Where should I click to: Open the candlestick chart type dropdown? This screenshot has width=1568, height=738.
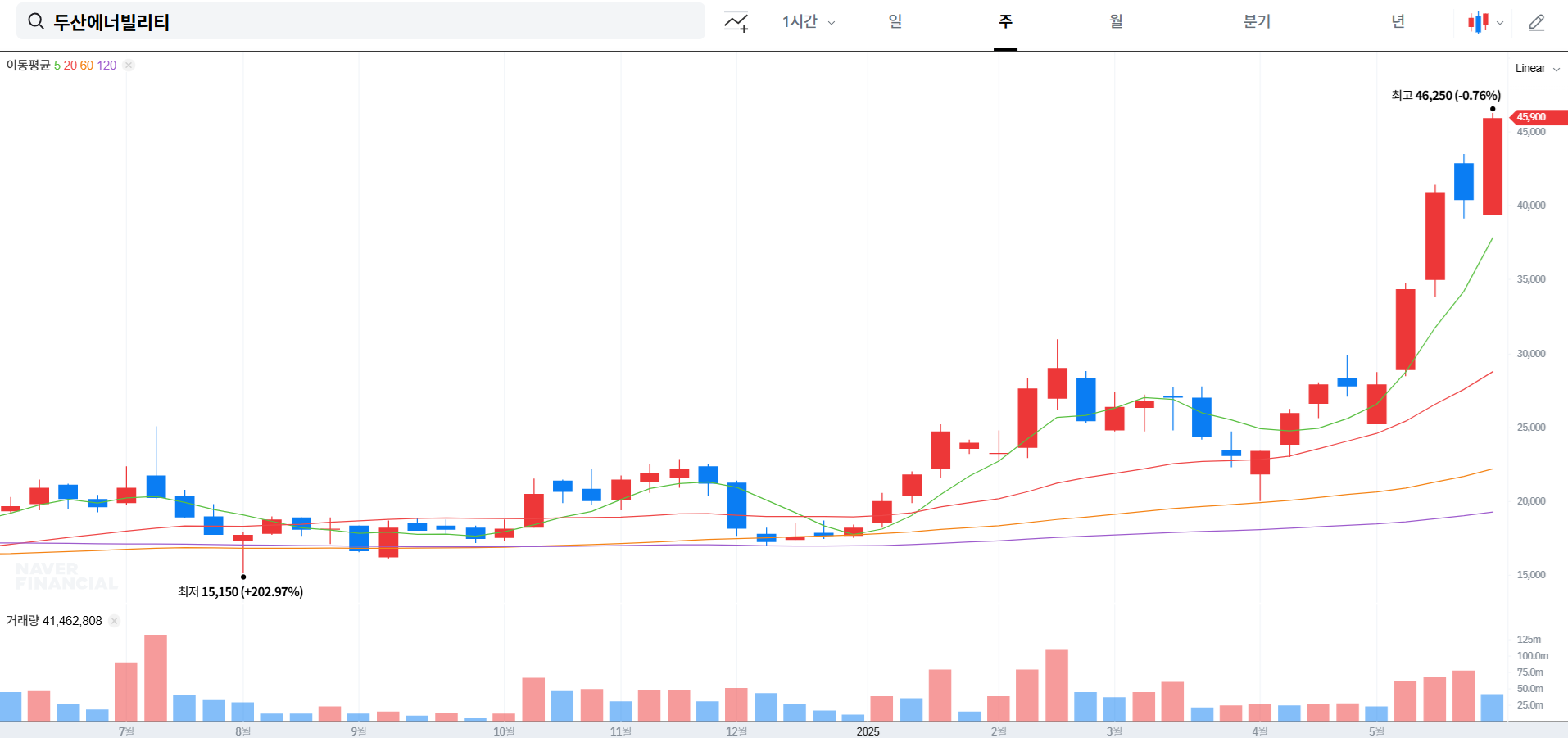pos(1485,22)
